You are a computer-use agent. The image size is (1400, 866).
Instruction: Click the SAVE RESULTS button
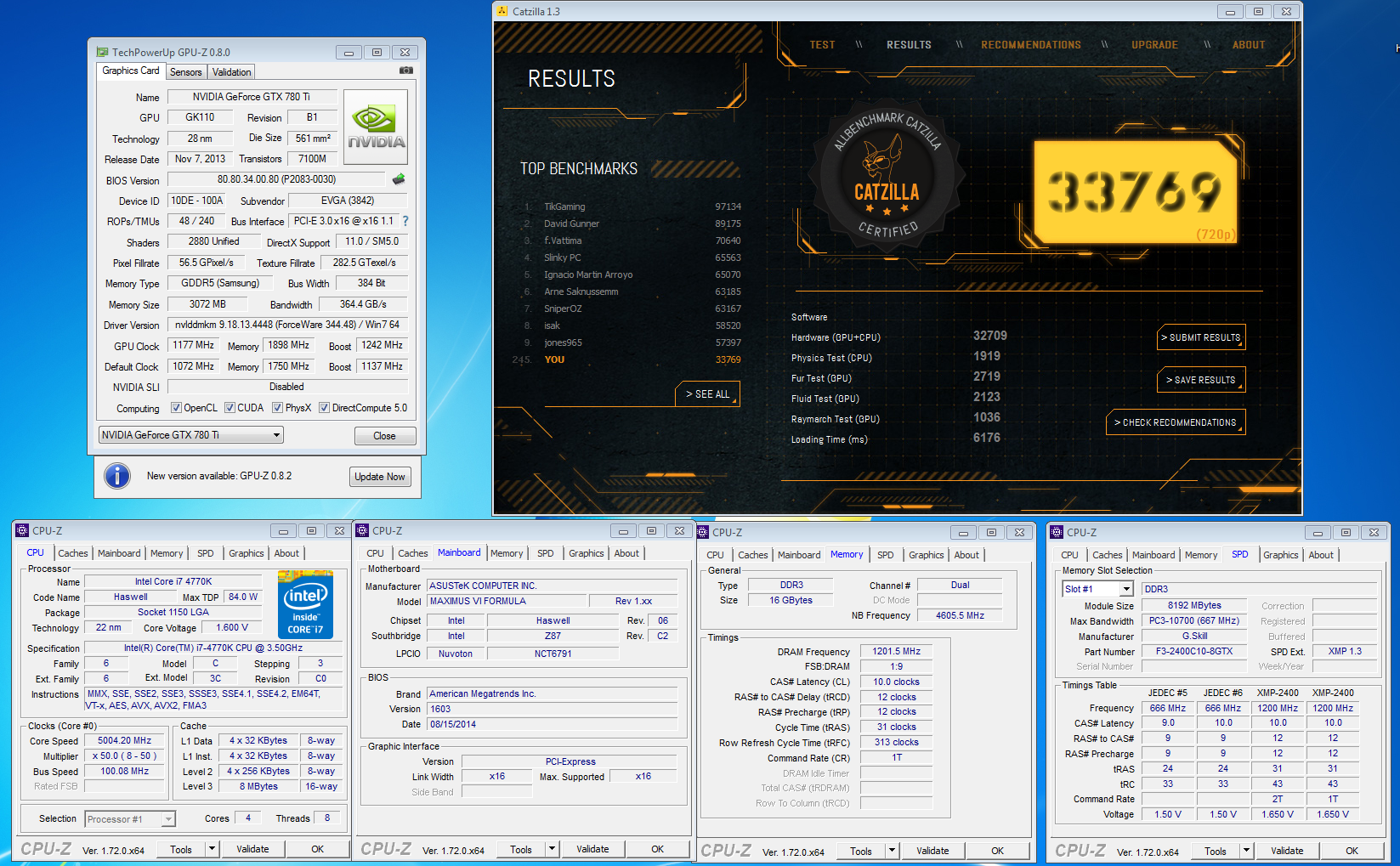coord(1202,380)
